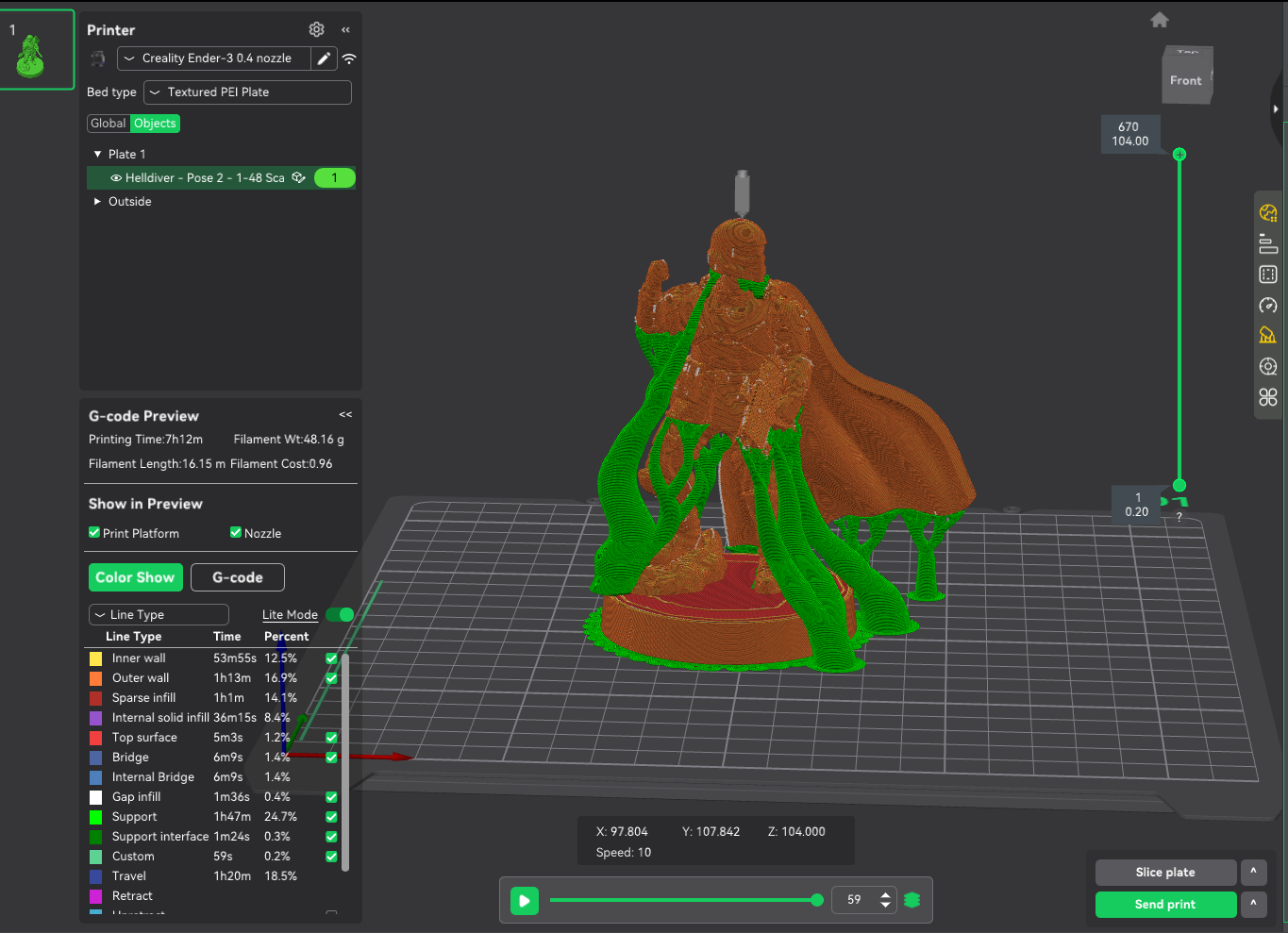The image size is (1288, 933).
Task: Switch to the Global tab
Action: click(108, 124)
